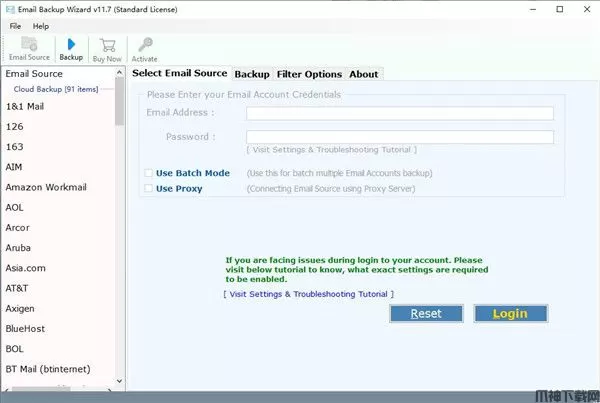Click the Login button
The image size is (600, 403).
pos(510,313)
